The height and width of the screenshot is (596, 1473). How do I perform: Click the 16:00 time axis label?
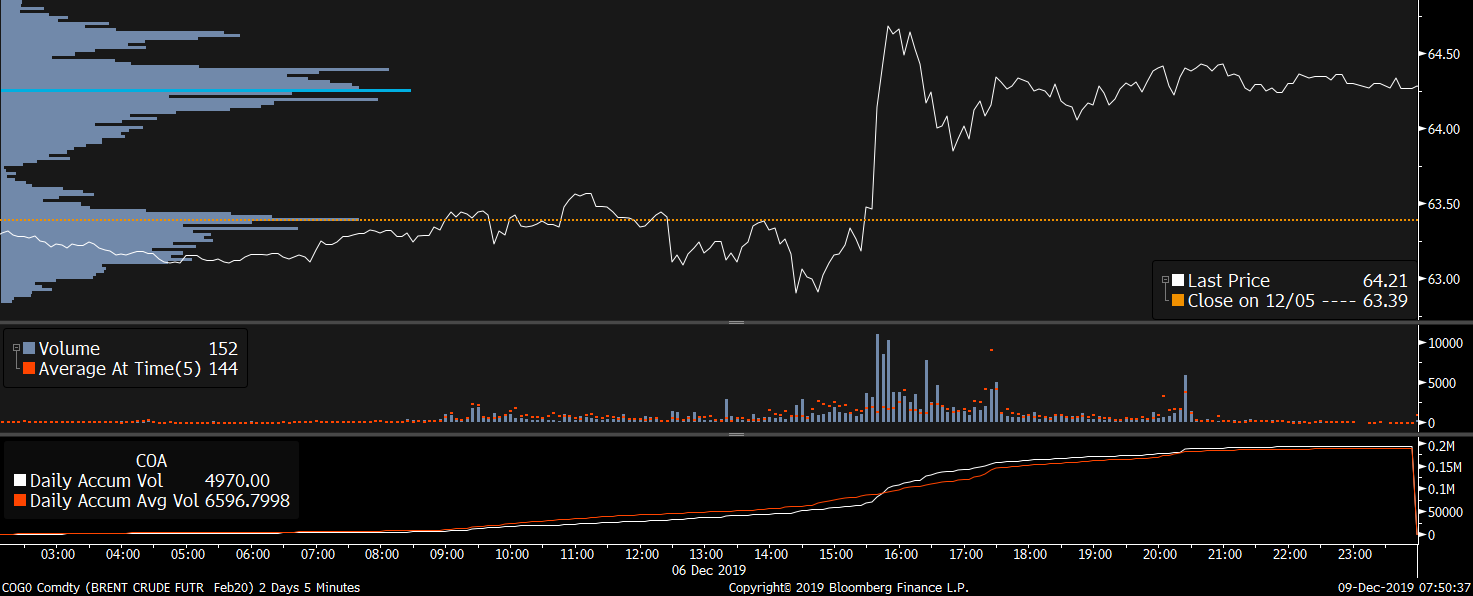(901, 553)
